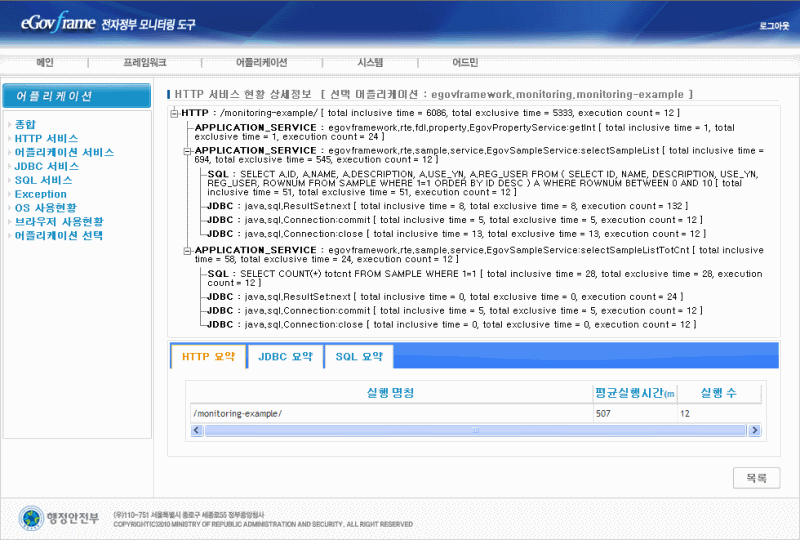The width and height of the screenshot is (800, 540).
Task: Switch to the JDBC 요약 tab
Action: (284, 356)
